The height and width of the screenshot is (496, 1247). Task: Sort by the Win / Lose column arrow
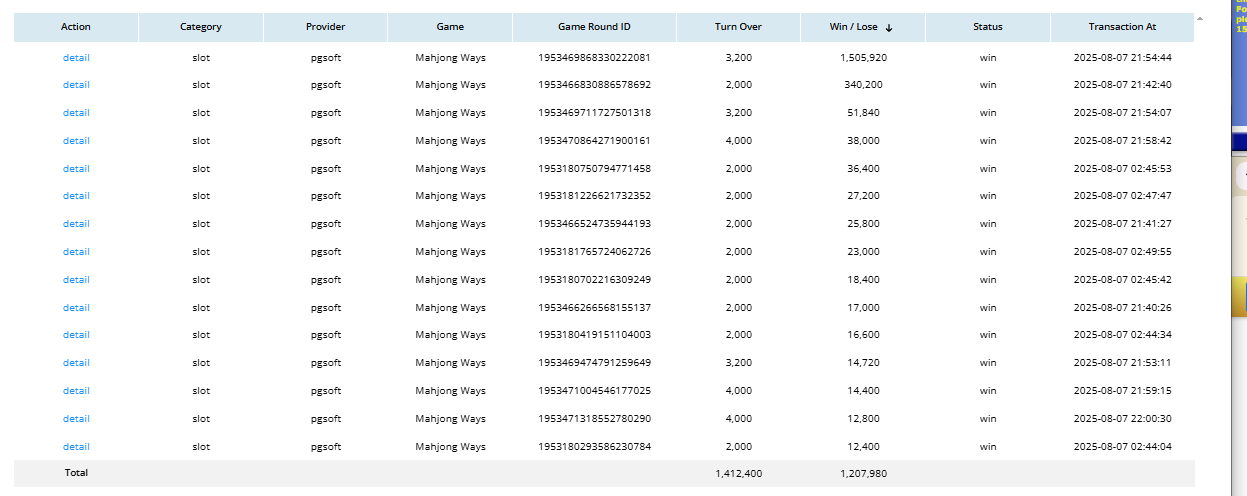point(889,28)
